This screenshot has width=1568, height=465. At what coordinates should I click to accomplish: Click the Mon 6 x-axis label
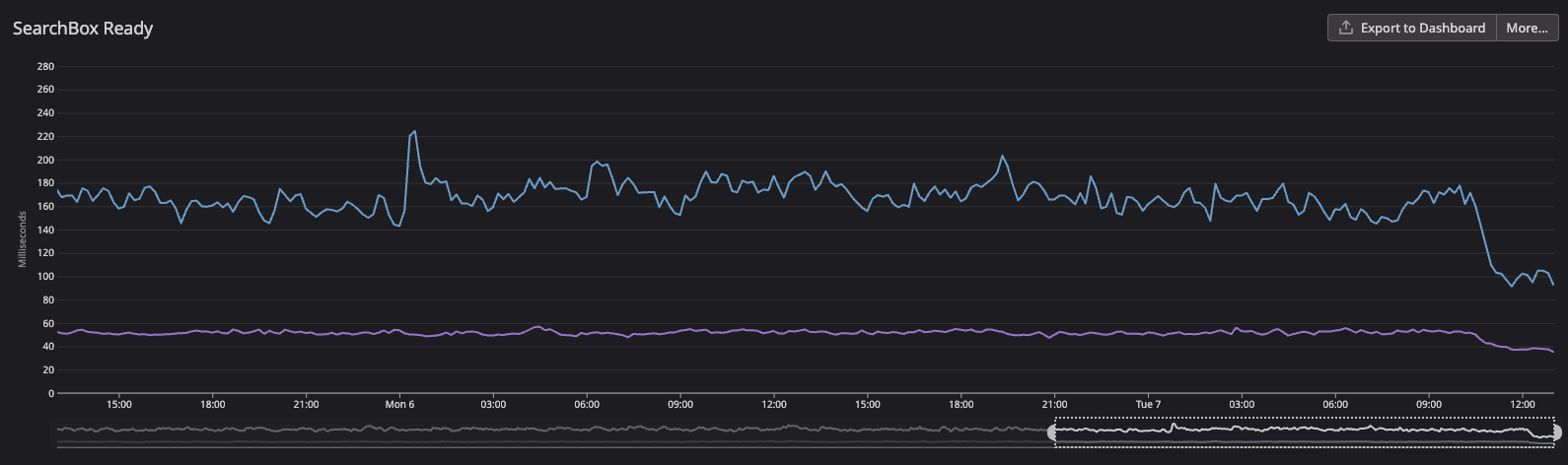(399, 404)
